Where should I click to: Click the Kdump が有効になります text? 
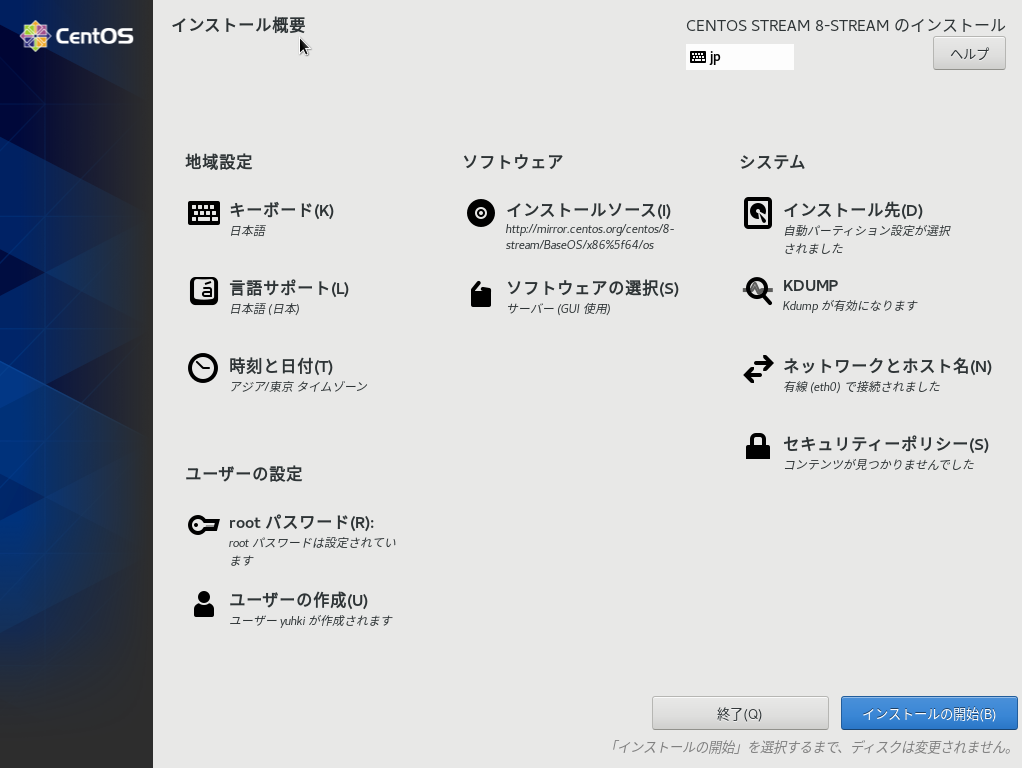point(850,306)
